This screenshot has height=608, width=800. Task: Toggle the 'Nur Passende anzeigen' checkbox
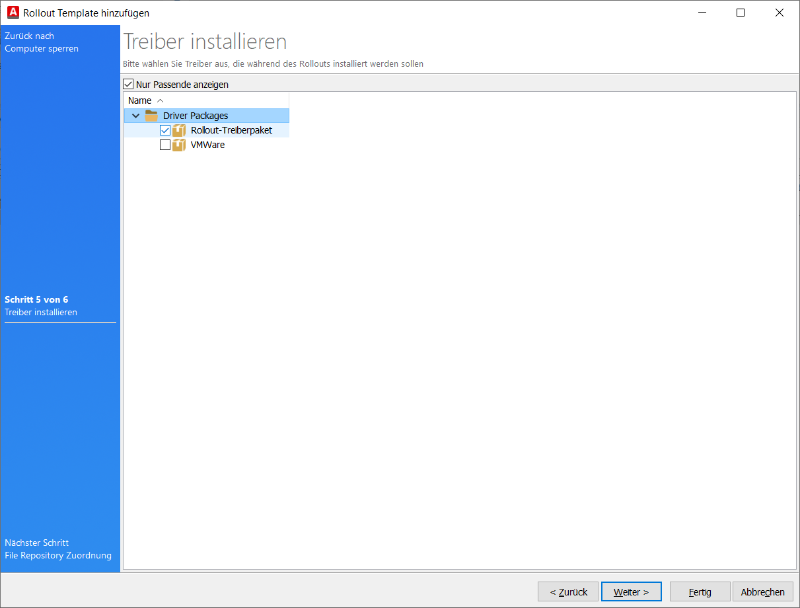click(129, 85)
